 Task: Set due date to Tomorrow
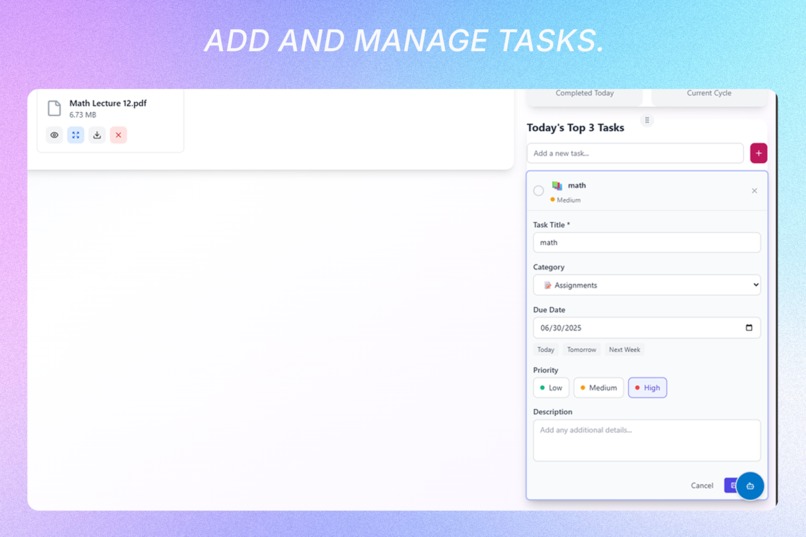[x=581, y=349]
